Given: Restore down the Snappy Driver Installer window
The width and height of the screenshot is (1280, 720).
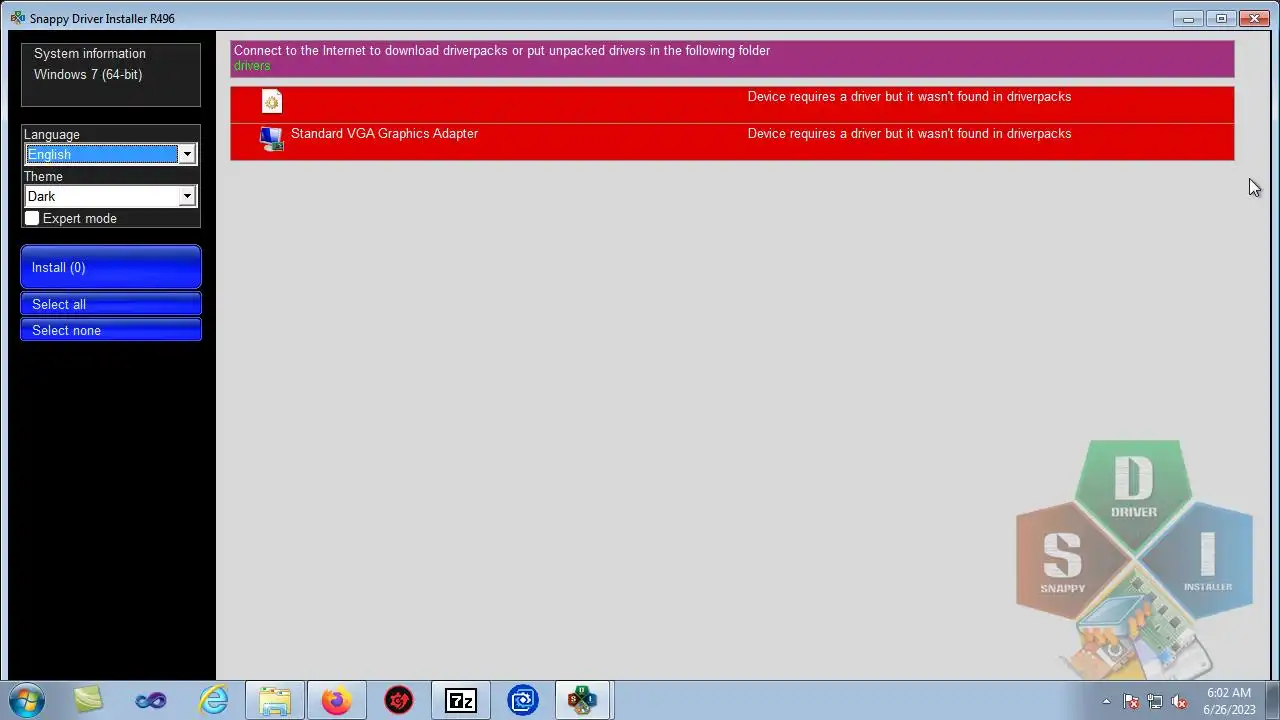Looking at the screenshot, I should (1221, 18).
